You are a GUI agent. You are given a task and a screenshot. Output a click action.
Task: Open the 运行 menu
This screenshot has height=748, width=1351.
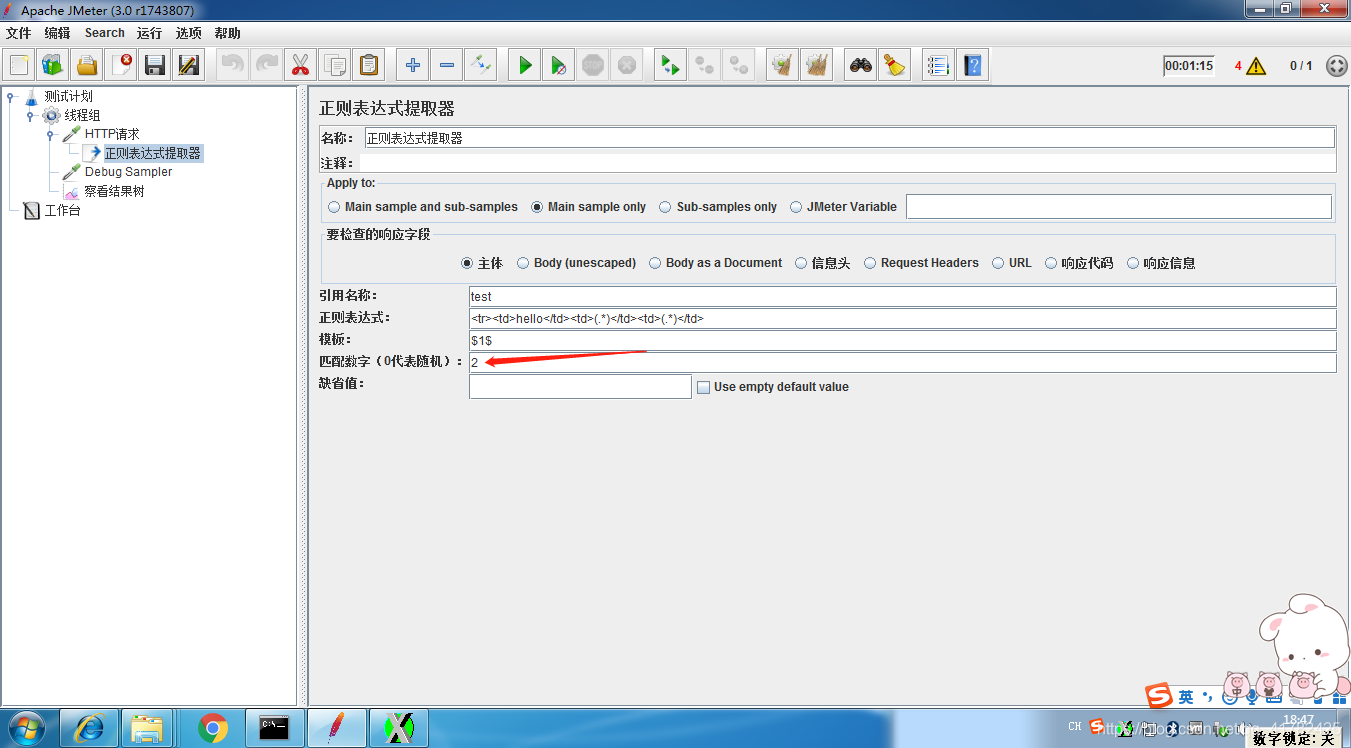tap(150, 33)
